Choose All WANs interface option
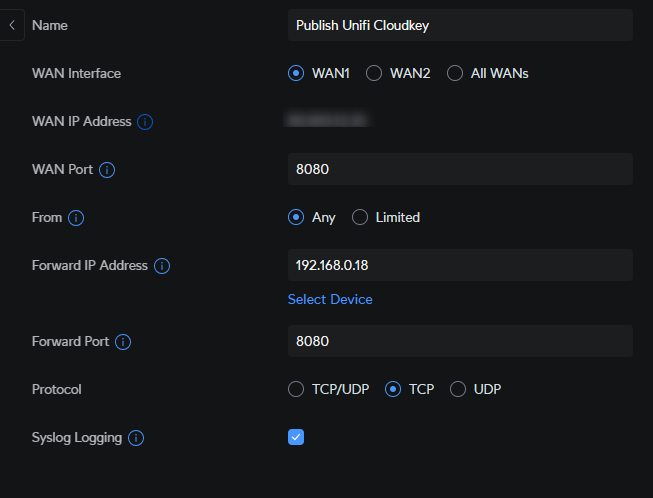Image resolution: width=653 pixels, height=498 pixels. 455,73
